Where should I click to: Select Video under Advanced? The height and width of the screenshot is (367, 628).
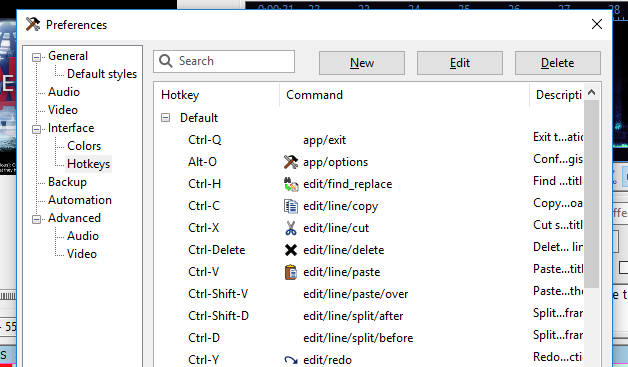click(x=82, y=254)
